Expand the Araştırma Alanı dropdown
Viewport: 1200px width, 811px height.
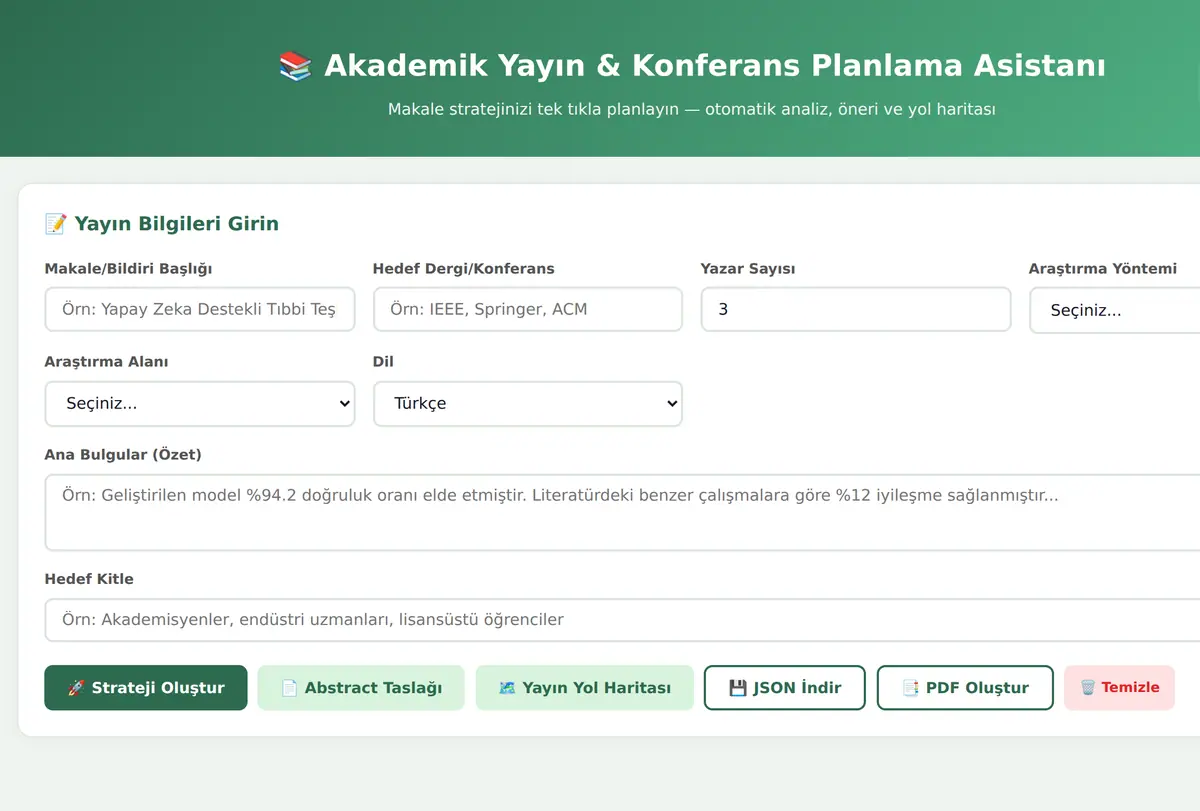[200, 404]
